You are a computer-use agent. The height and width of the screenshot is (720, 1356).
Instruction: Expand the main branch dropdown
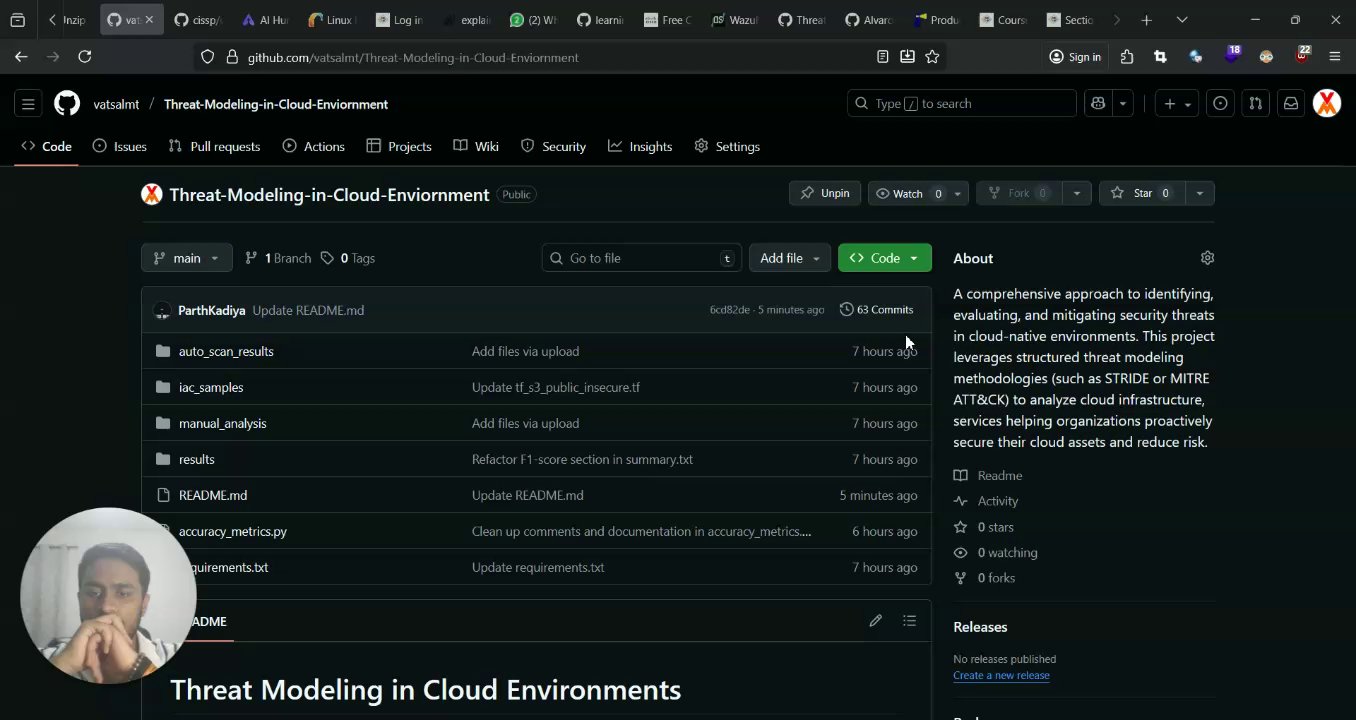[187, 258]
